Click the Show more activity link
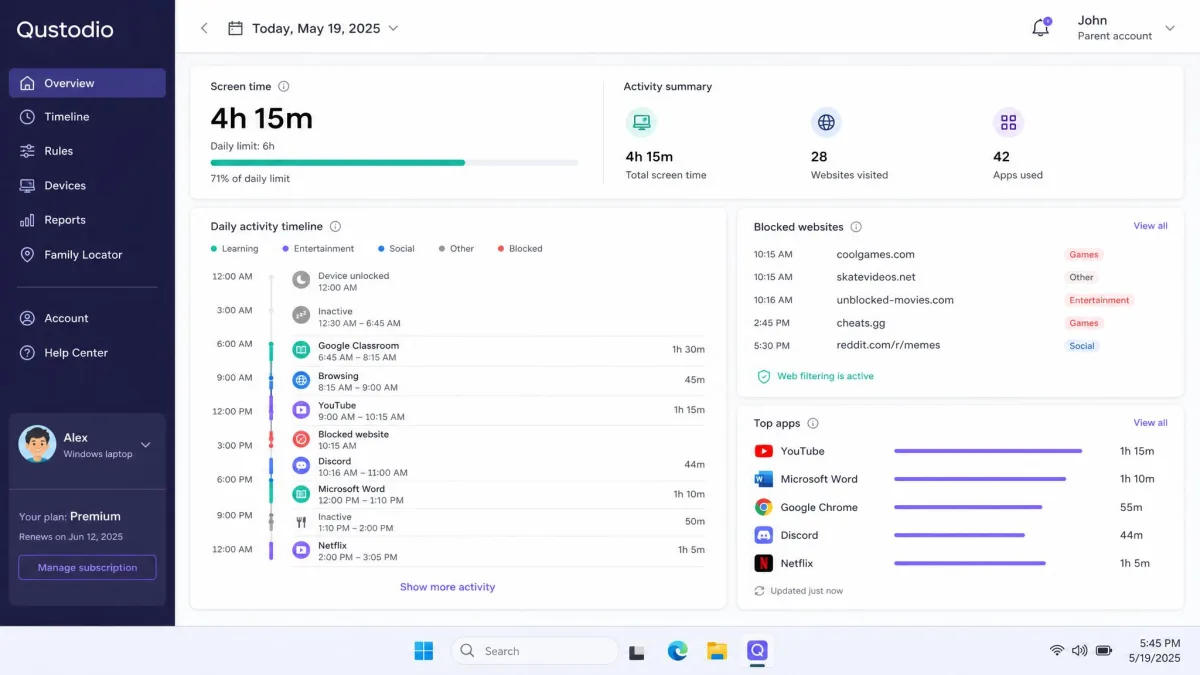The image size is (1200, 675). pyautogui.click(x=447, y=587)
